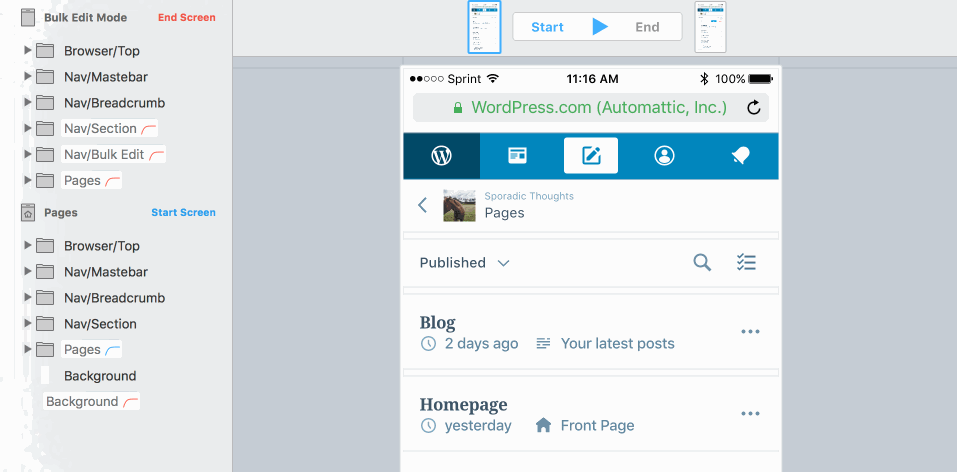The width and height of the screenshot is (957, 472).
Task: Expand Pages folder under Pages screen
Action: (x=27, y=349)
